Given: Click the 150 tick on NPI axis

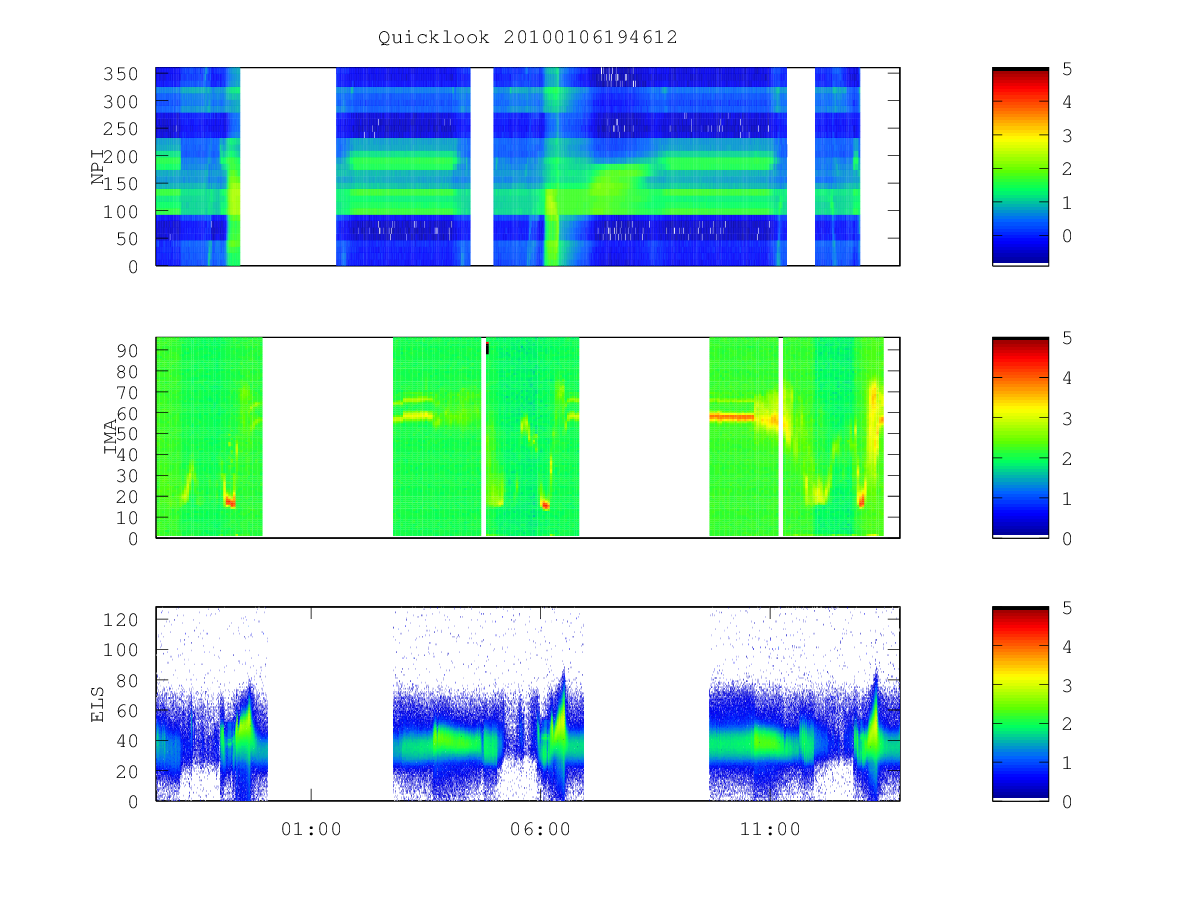Looking at the screenshot, I should pos(123,184).
